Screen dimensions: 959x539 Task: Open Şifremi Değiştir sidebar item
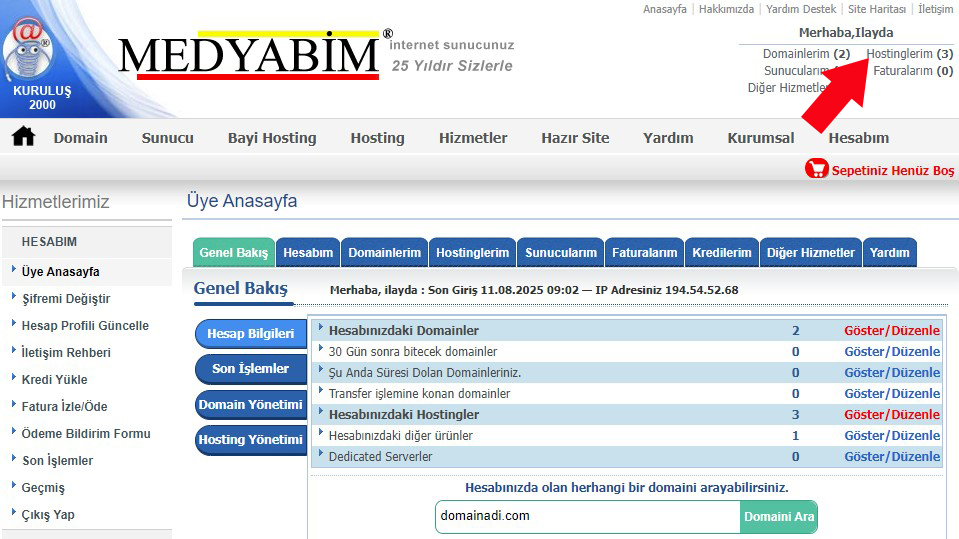coord(66,299)
